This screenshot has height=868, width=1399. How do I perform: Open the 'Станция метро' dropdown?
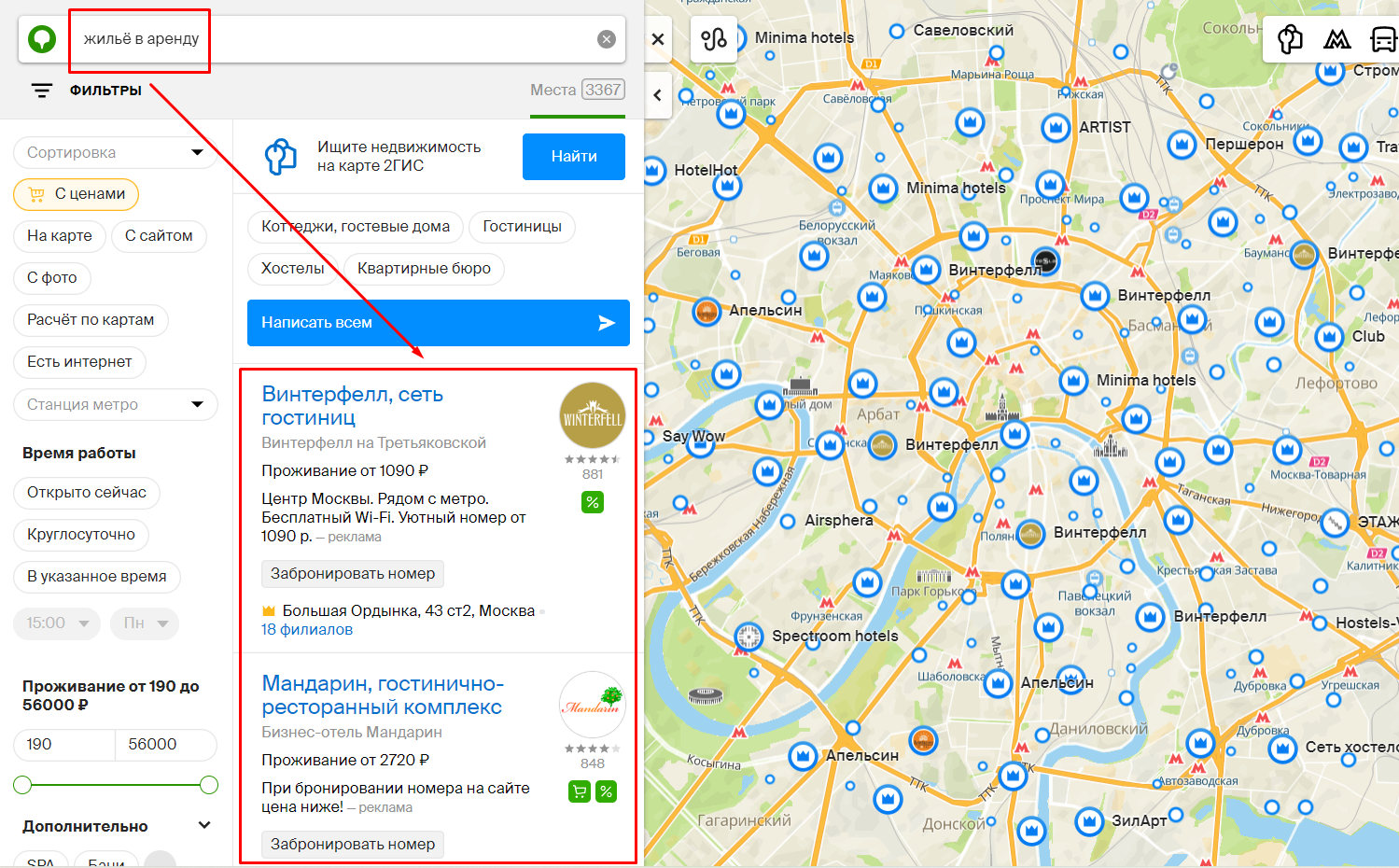point(116,405)
